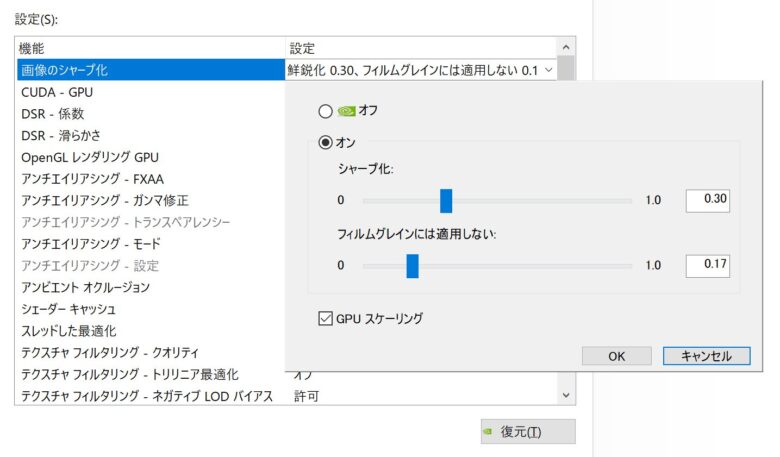Screen dimensions: 780x457
Task: Select the OpenGL レンダリング GPU row
Action: (151, 157)
